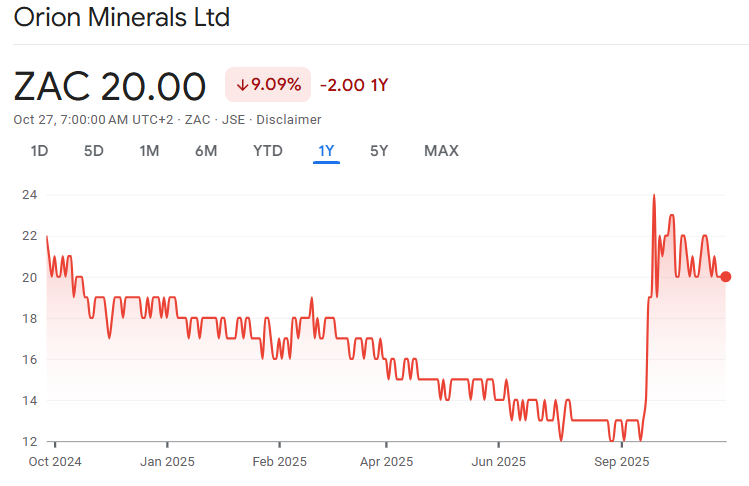The height and width of the screenshot is (486, 749).
Task: Click the Jun 2025 axis label
Action: (498, 462)
